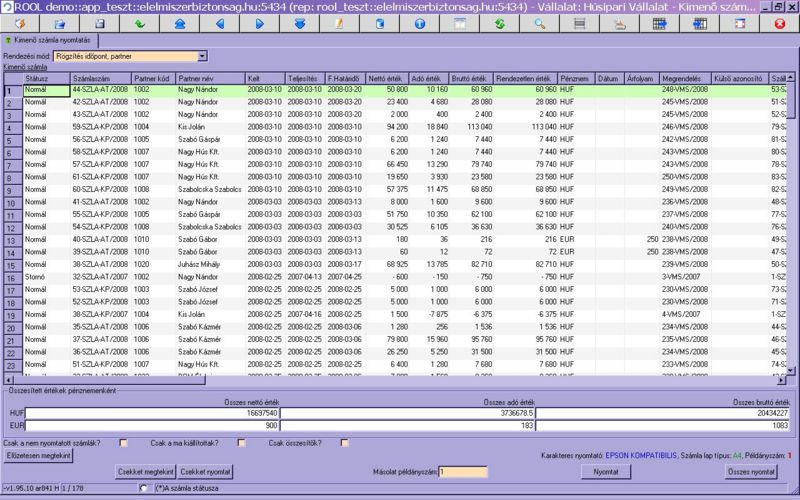Click the green refresh toolbar icon
The height and width of the screenshot is (500, 800).
click(499, 23)
